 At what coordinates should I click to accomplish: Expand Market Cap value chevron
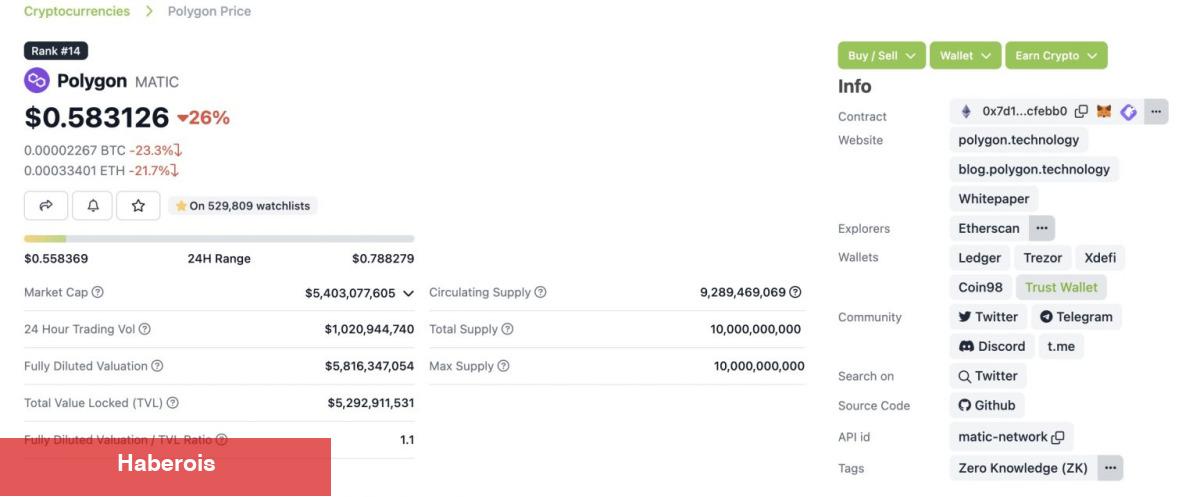[408, 294]
